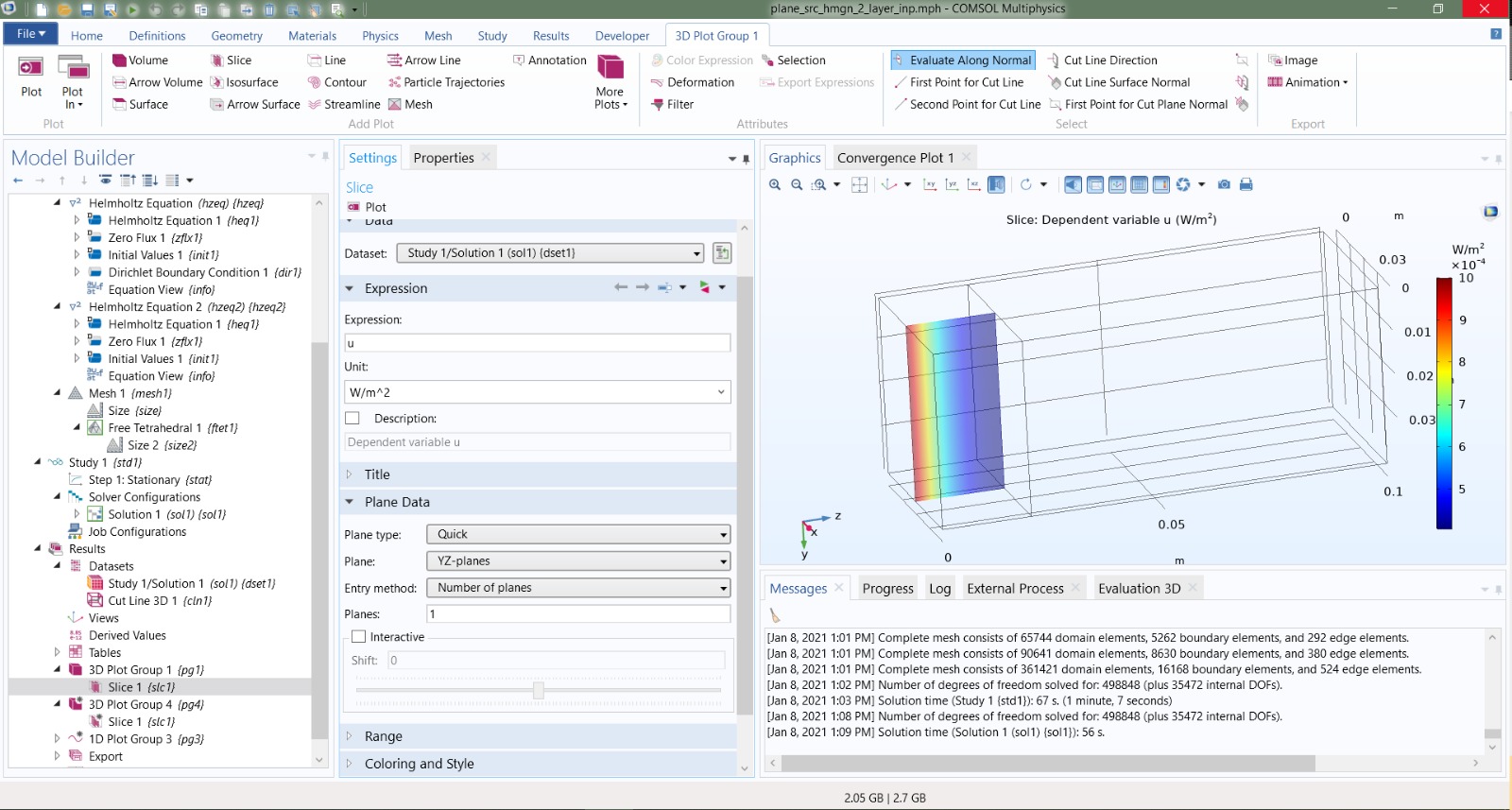The width and height of the screenshot is (1512, 810).
Task: Take a snapshot with camera icon
Action: (1224, 185)
